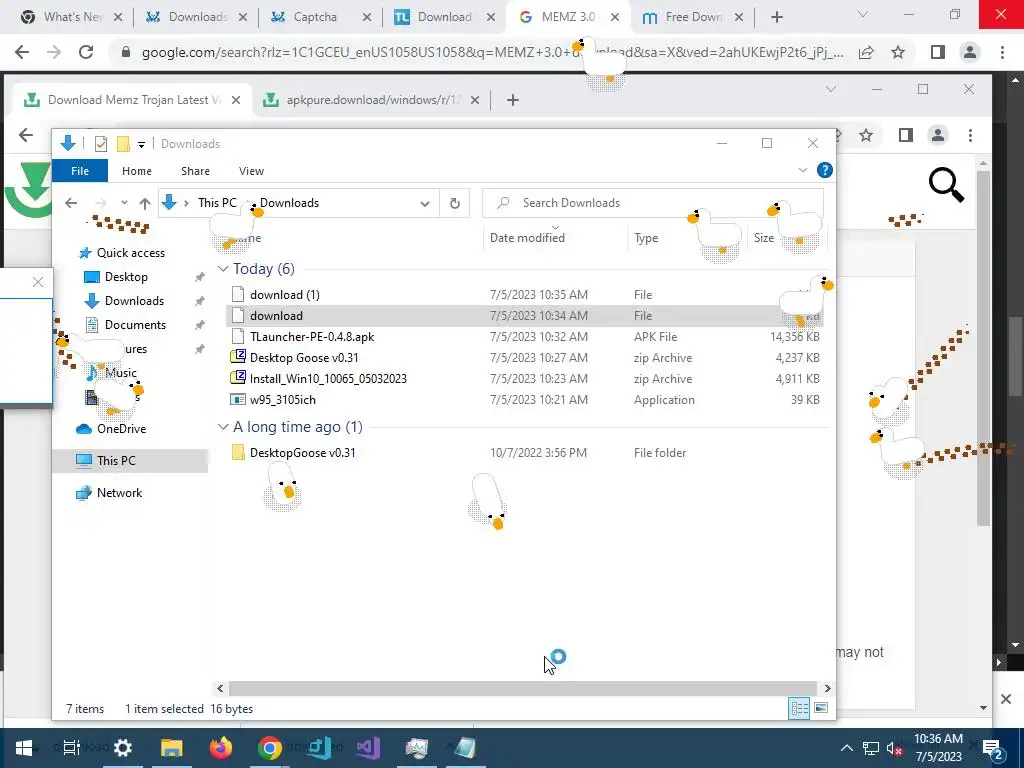1024x768 pixels.
Task: Select the TLauncher-PE-0.4.8.apk file
Action: [312, 337]
